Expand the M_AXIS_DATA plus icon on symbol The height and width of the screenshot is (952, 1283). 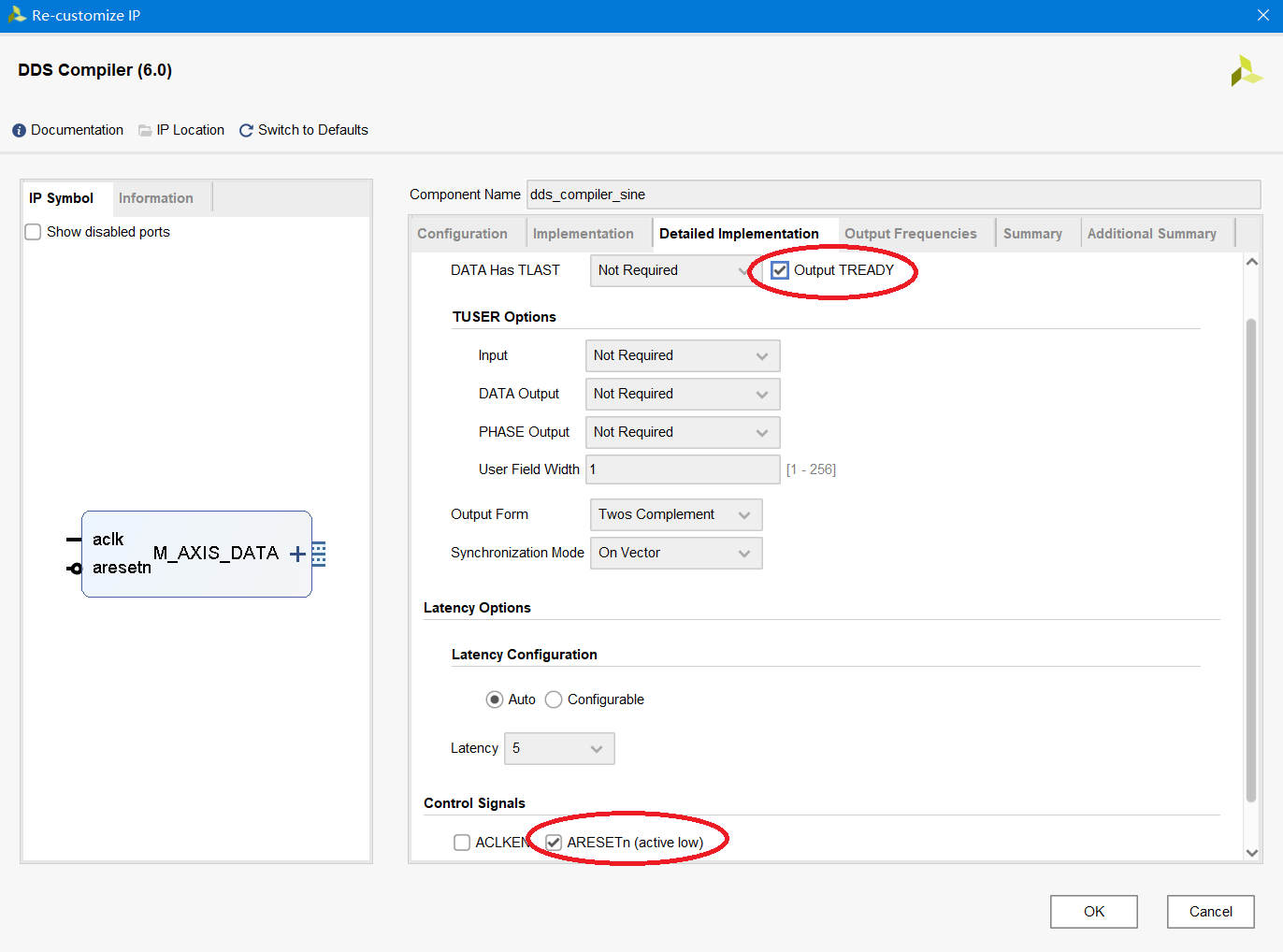click(x=297, y=555)
